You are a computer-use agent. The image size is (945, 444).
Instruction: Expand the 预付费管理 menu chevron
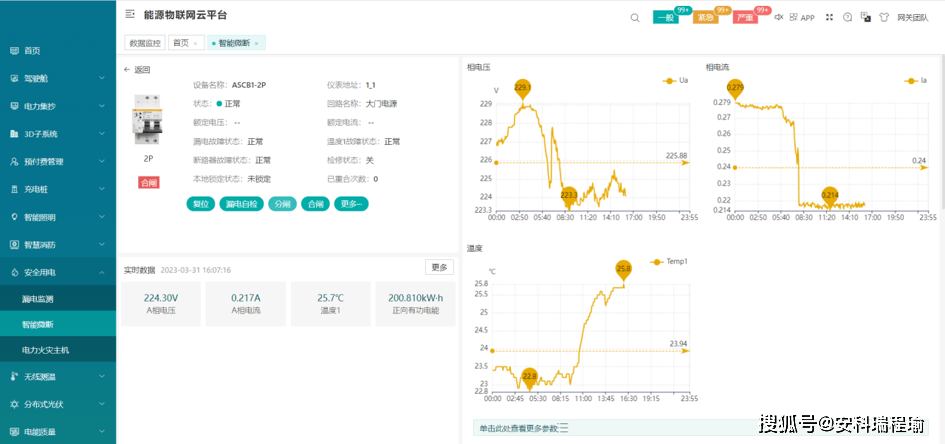101,162
